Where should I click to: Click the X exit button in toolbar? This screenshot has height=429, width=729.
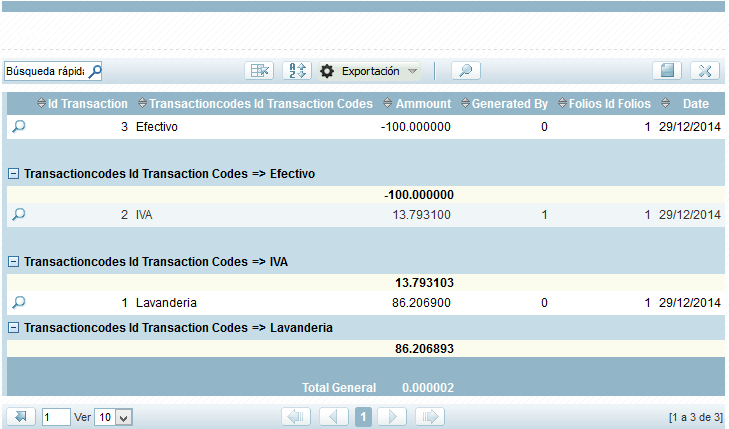point(705,71)
